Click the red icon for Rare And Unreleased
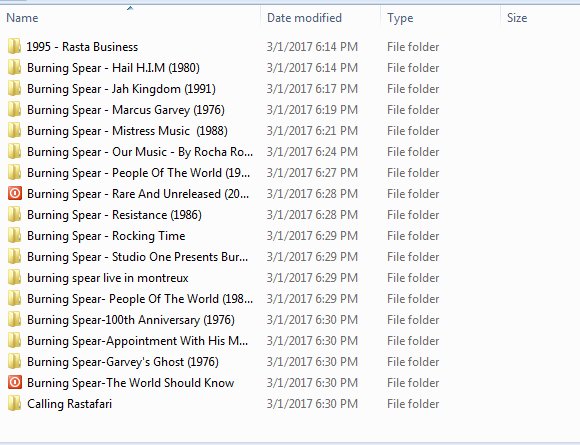 pos(15,193)
